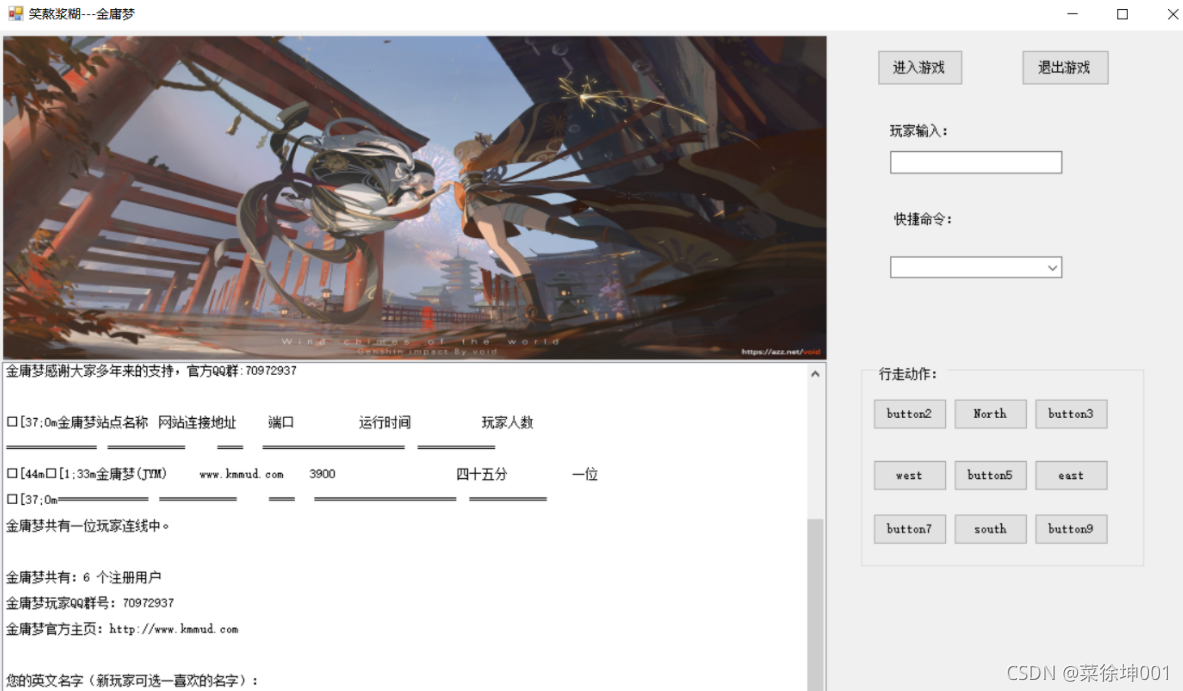1183x691 pixels.
Task: Click the app icon in title bar
Action: tap(15, 13)
